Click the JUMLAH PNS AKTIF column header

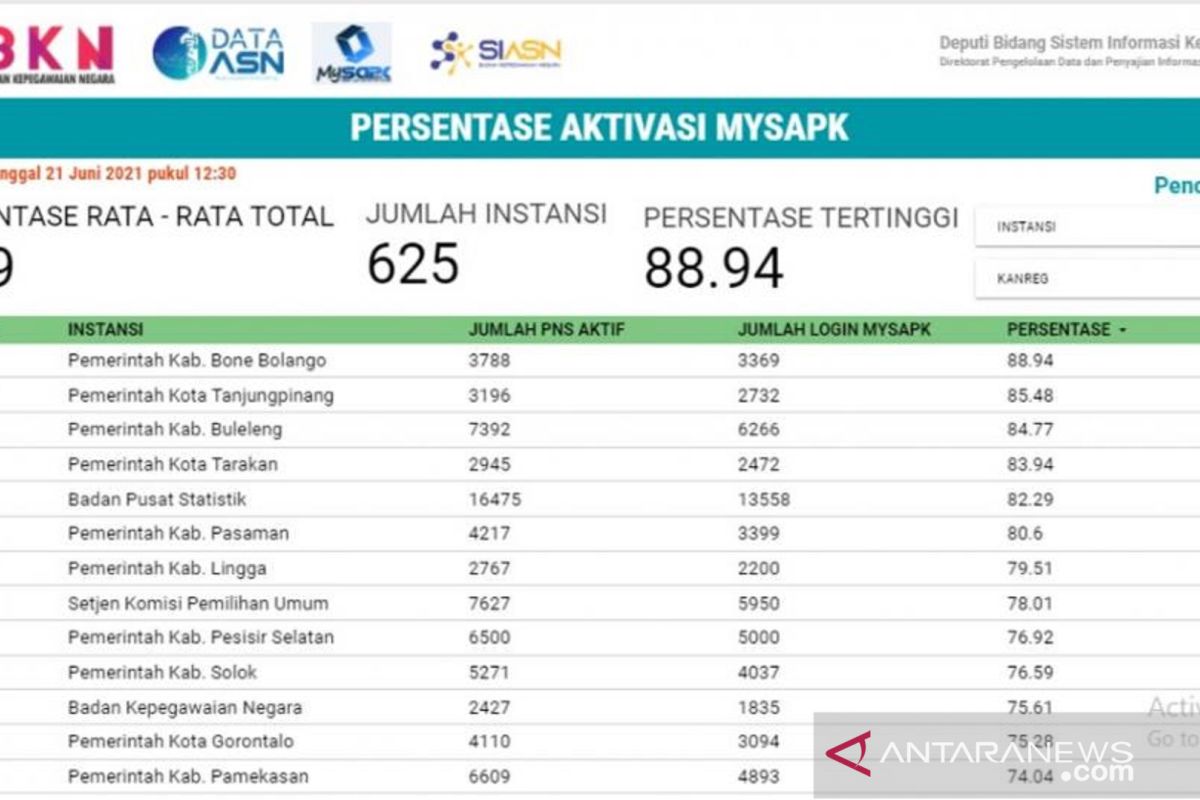click(x=546, y=329)
